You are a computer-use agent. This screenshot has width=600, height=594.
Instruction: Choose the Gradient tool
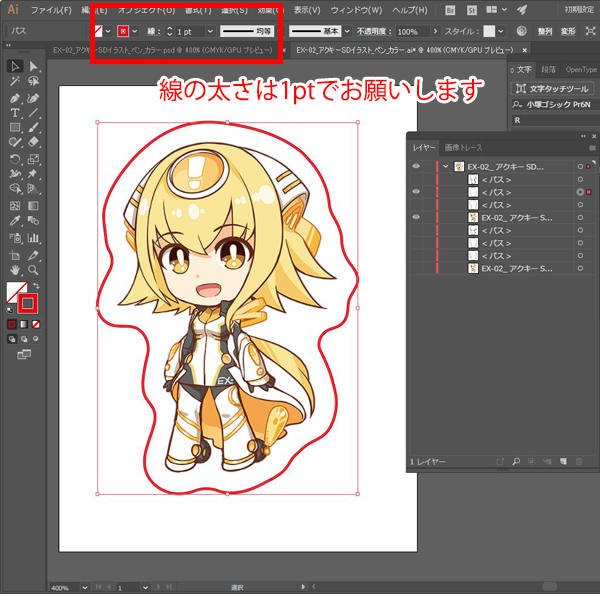33,206
